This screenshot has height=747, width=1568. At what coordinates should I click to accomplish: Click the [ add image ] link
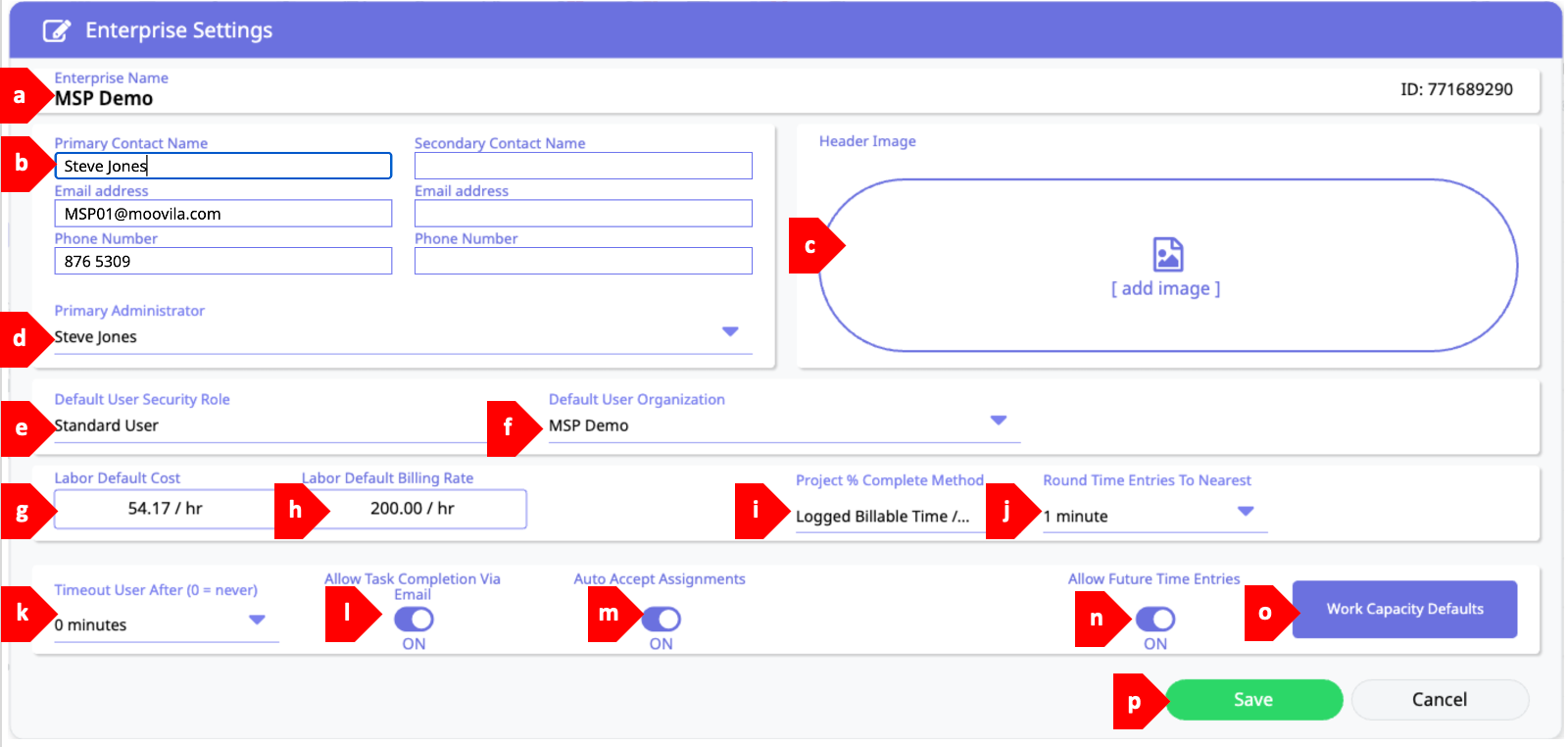[1165, 288]
